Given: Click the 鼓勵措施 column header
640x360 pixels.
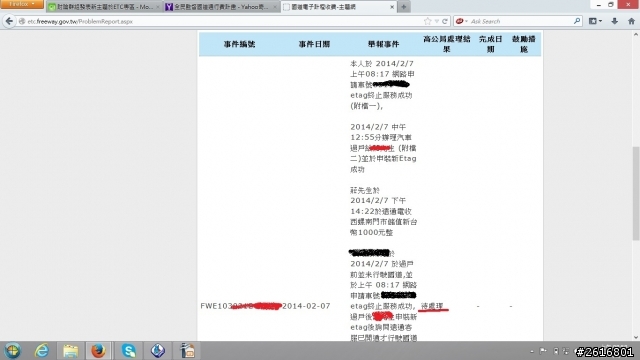Looking at the screenshot, I should [x=524, y=44].
